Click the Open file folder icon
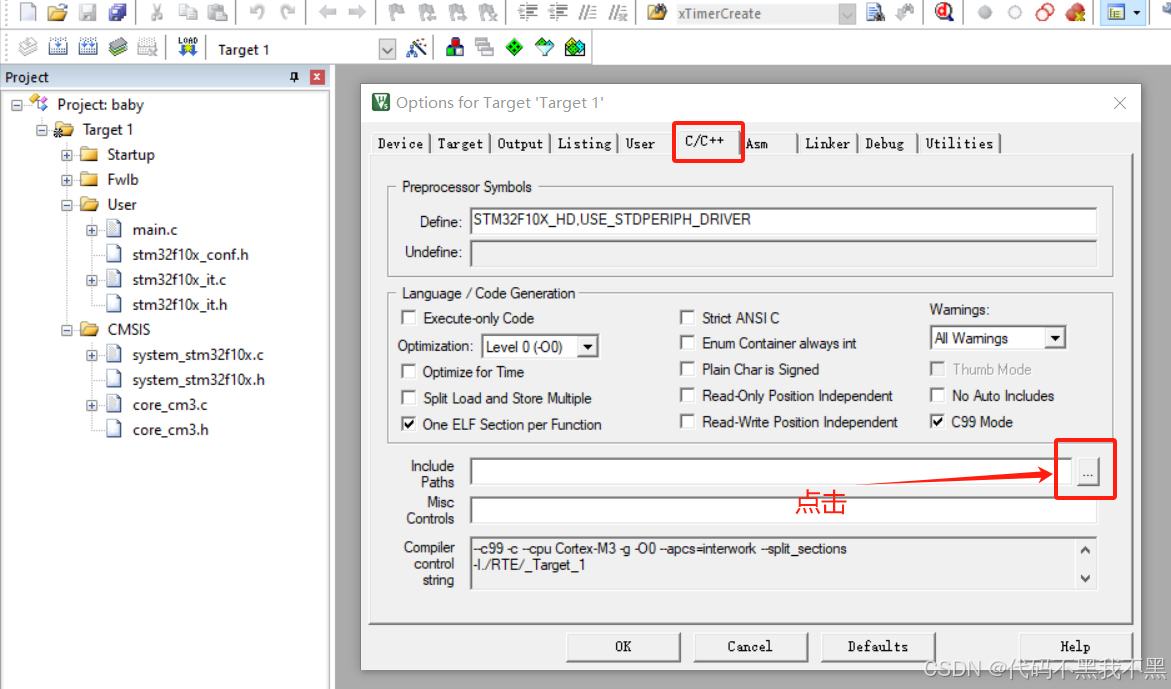1171x689 pixels. click(58, 12)
